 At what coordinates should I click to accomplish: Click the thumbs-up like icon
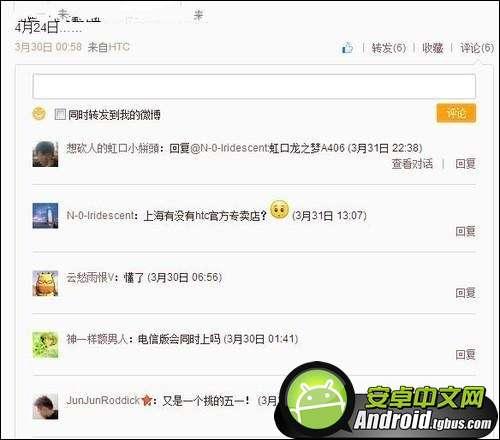pos(347,48)
